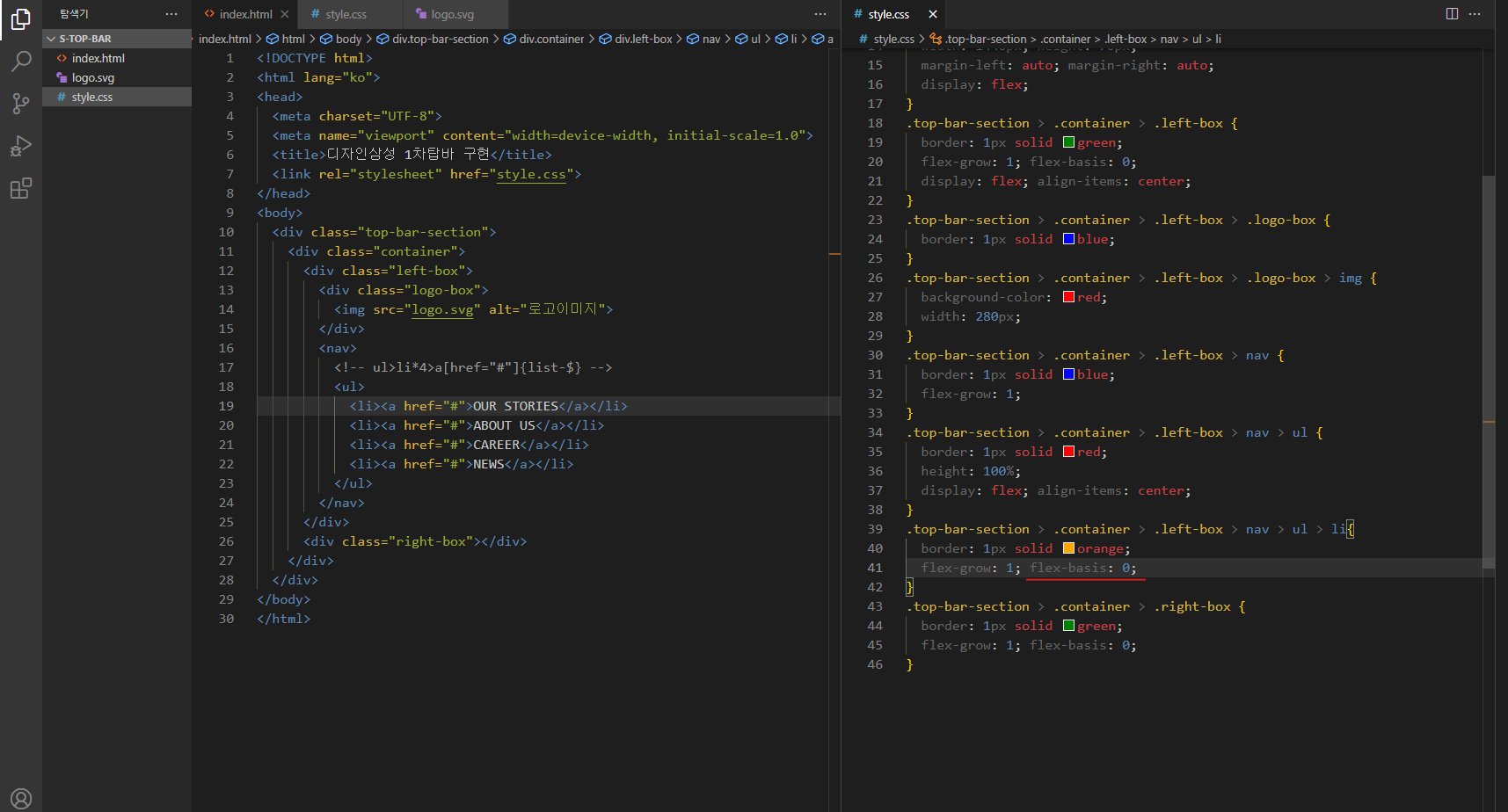The height and width of the screenshot is (812, 1508).
Task: Open orange color swatch on line 40
Action: [1068, 548]
